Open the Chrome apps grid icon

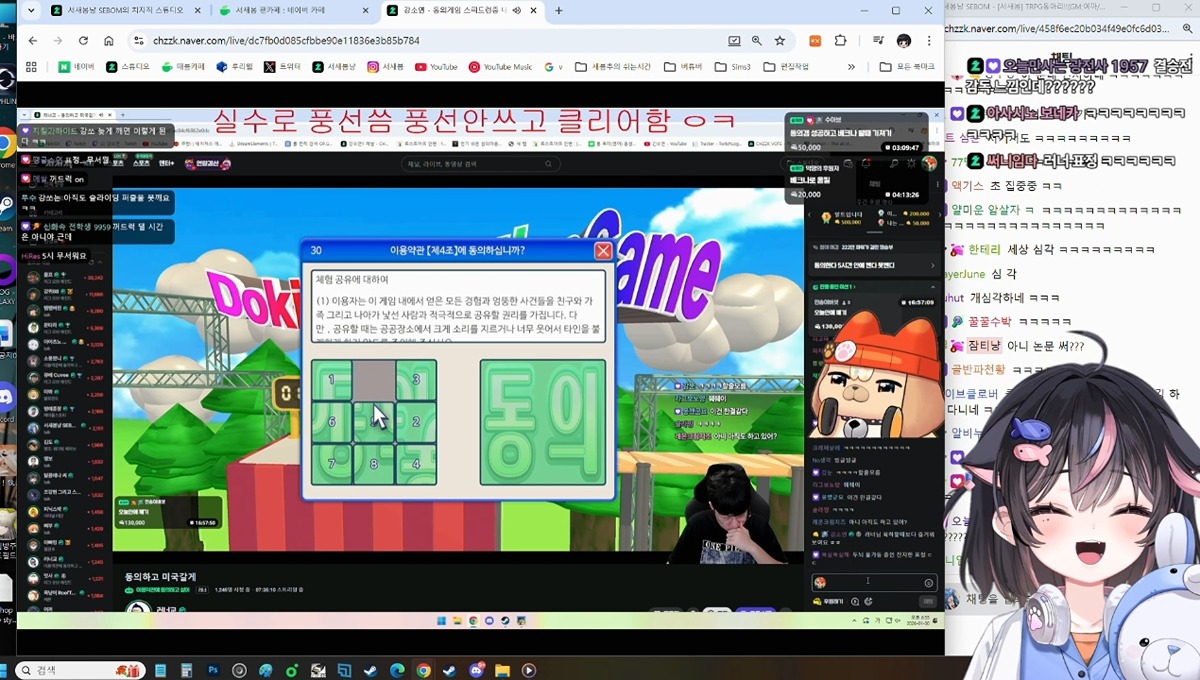31,67
